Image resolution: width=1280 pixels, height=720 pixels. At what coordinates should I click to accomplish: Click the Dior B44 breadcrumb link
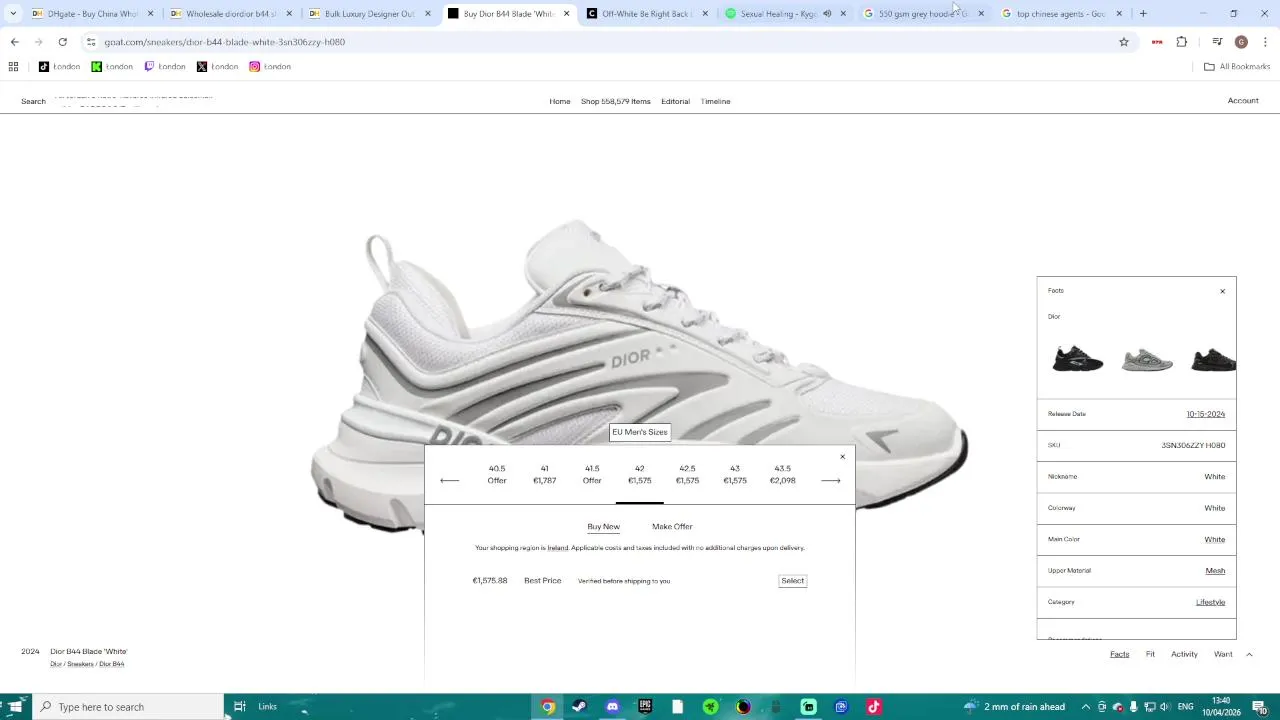[x=112, y=664]
